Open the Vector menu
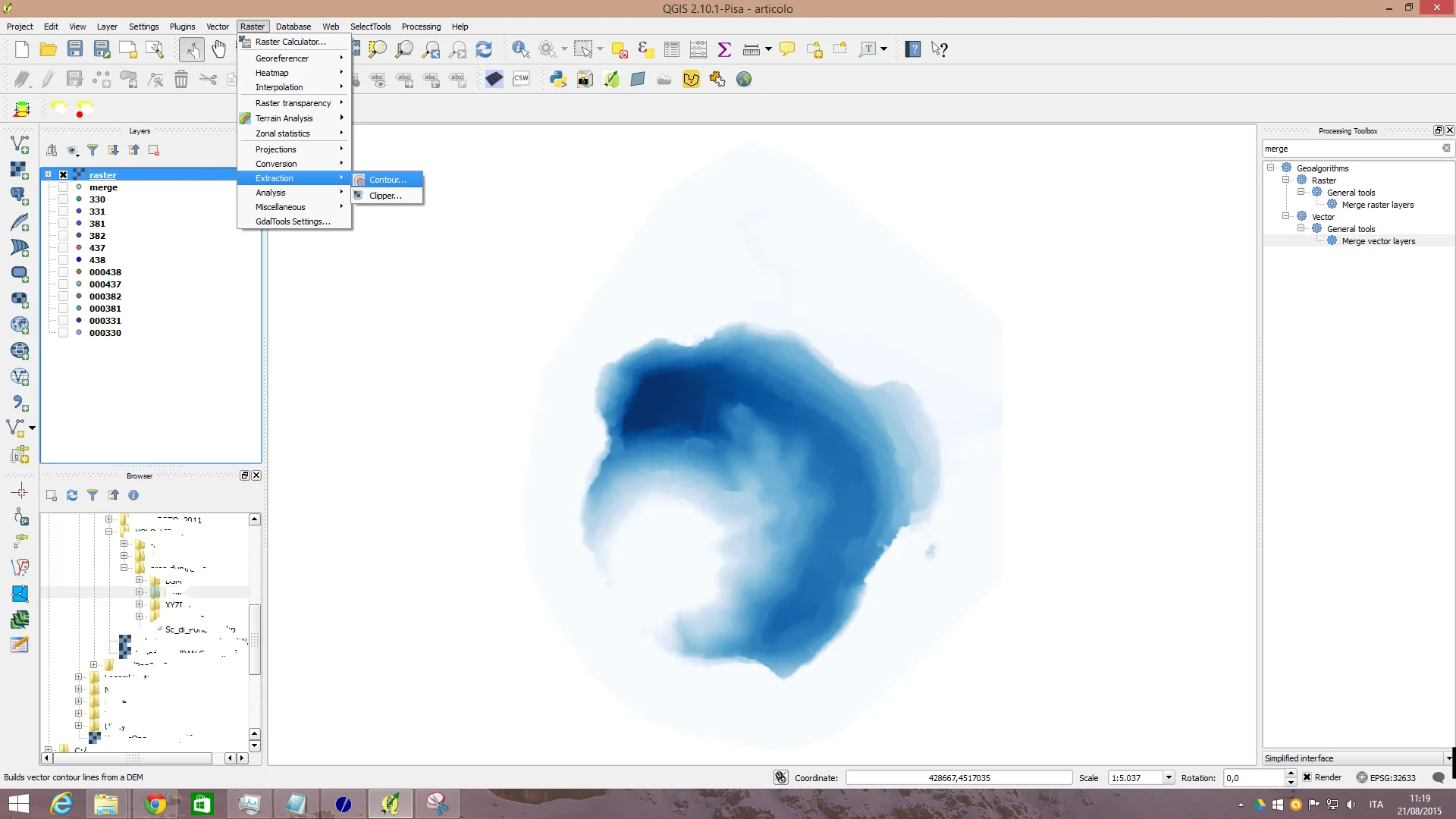 (218, 27)
